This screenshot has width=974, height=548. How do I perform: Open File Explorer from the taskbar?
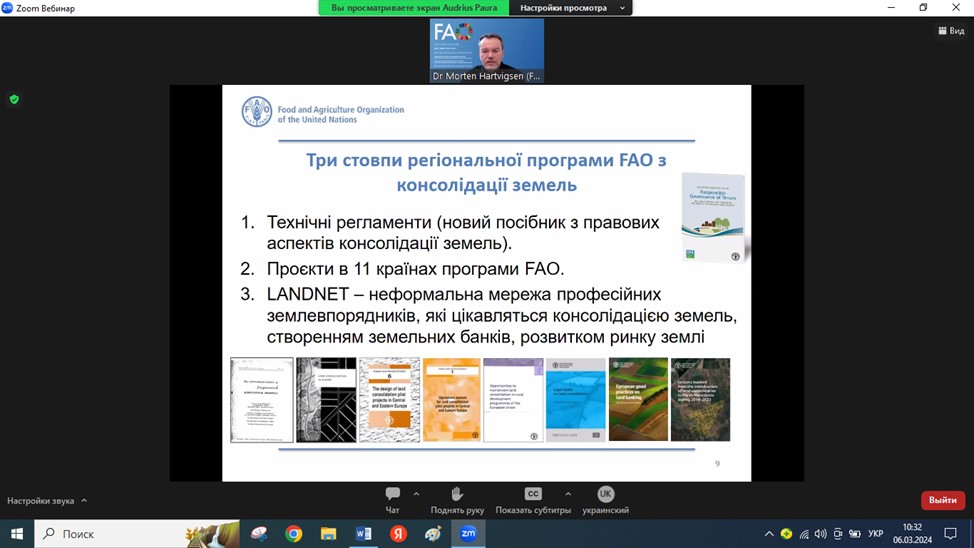(x=329, y=534)
